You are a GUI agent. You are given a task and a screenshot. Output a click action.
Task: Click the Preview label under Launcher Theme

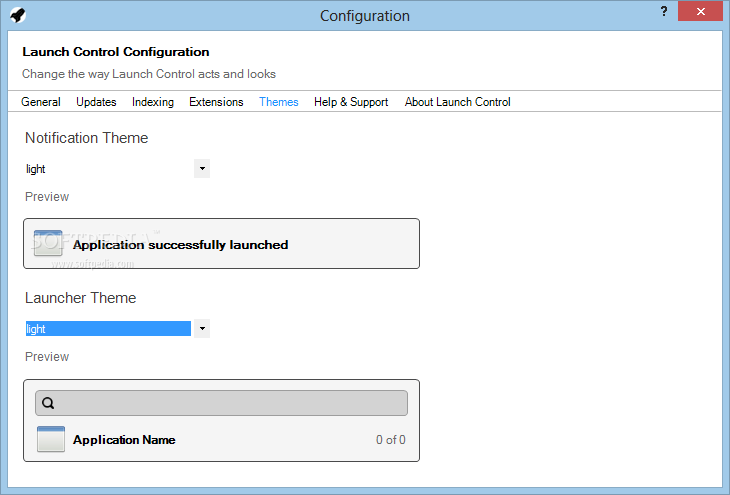coord(47,357)
